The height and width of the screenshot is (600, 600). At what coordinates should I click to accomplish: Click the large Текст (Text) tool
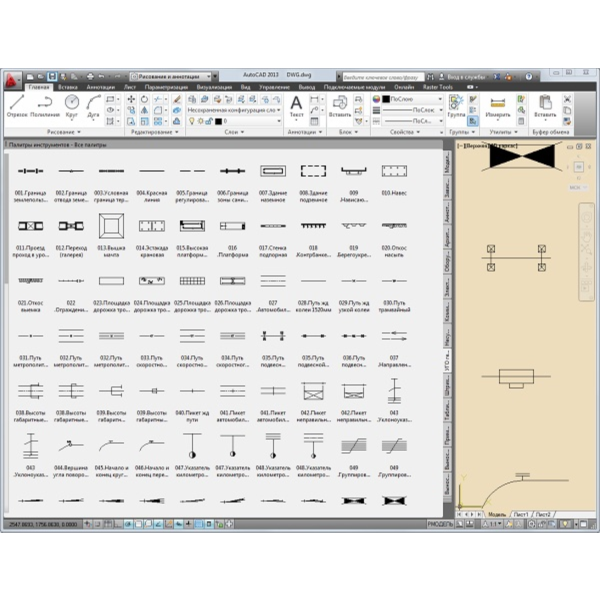pyautogui.click(x=296, y=106)
